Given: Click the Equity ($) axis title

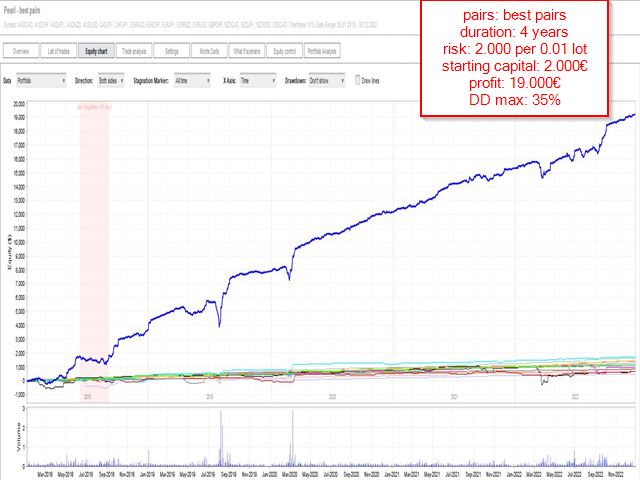Looking at the screenshot, I should click(x=9, y=251).
